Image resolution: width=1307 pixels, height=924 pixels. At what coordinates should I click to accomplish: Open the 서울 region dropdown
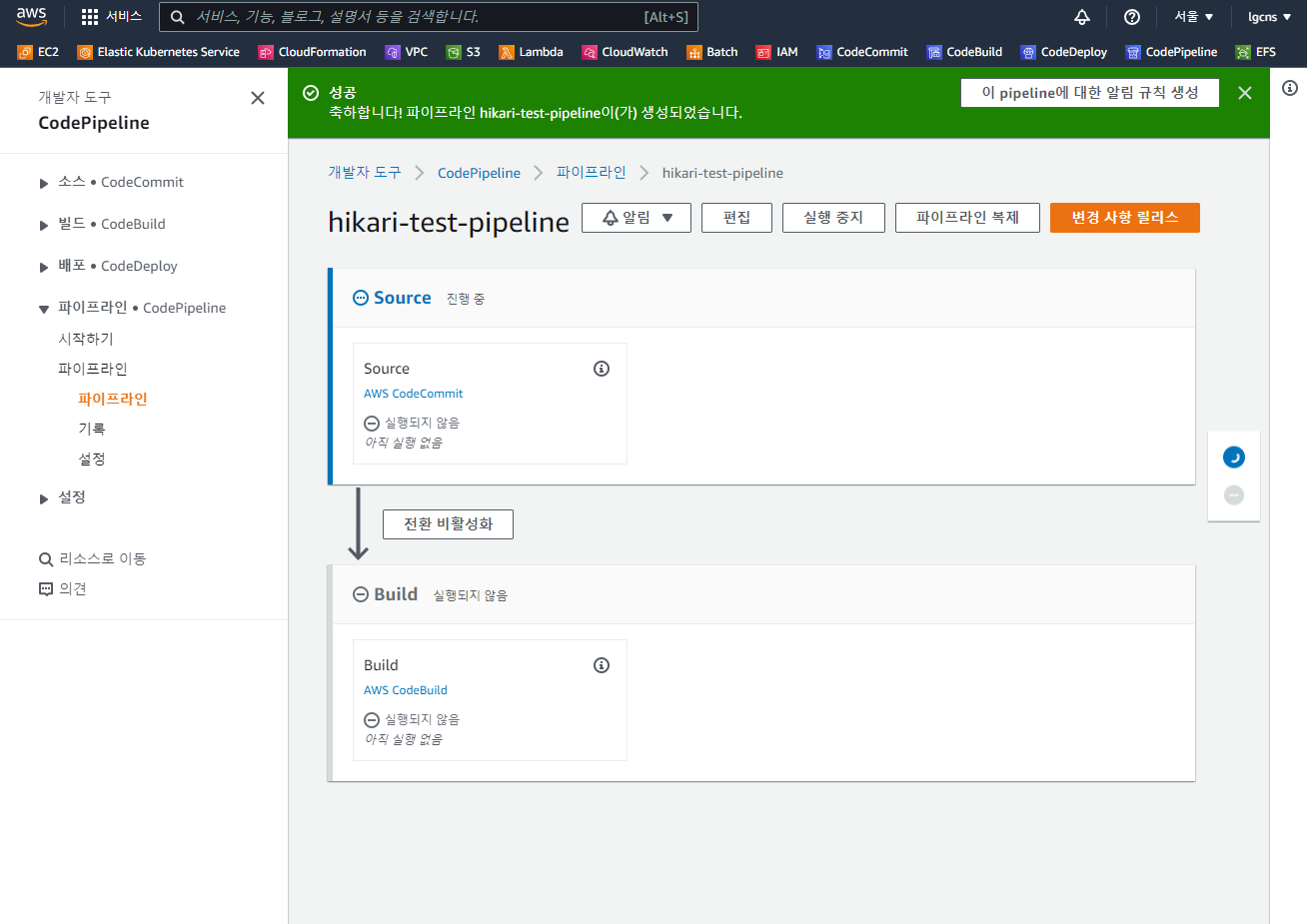pos(1194,17)
